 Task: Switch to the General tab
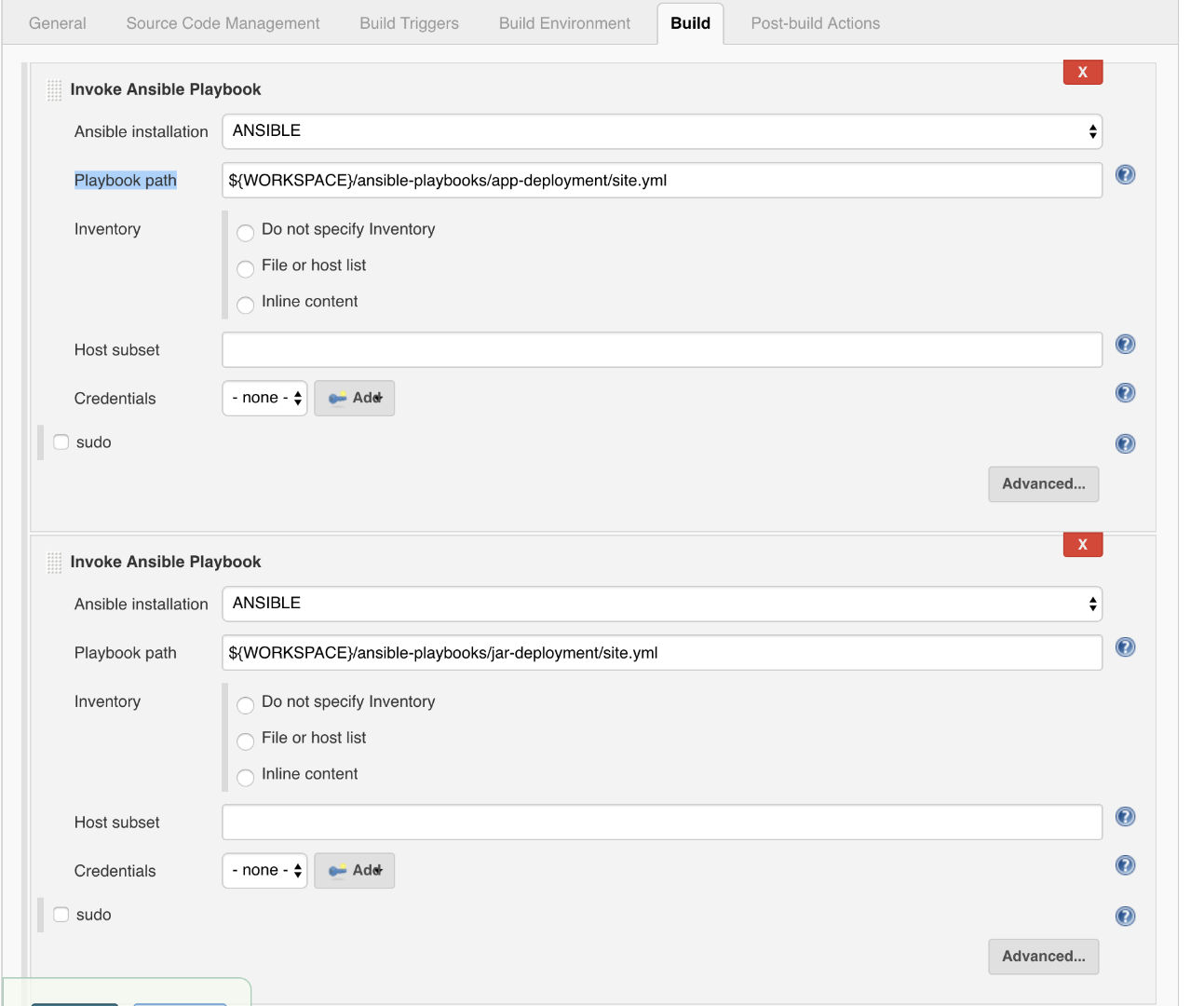coord(58,23)
